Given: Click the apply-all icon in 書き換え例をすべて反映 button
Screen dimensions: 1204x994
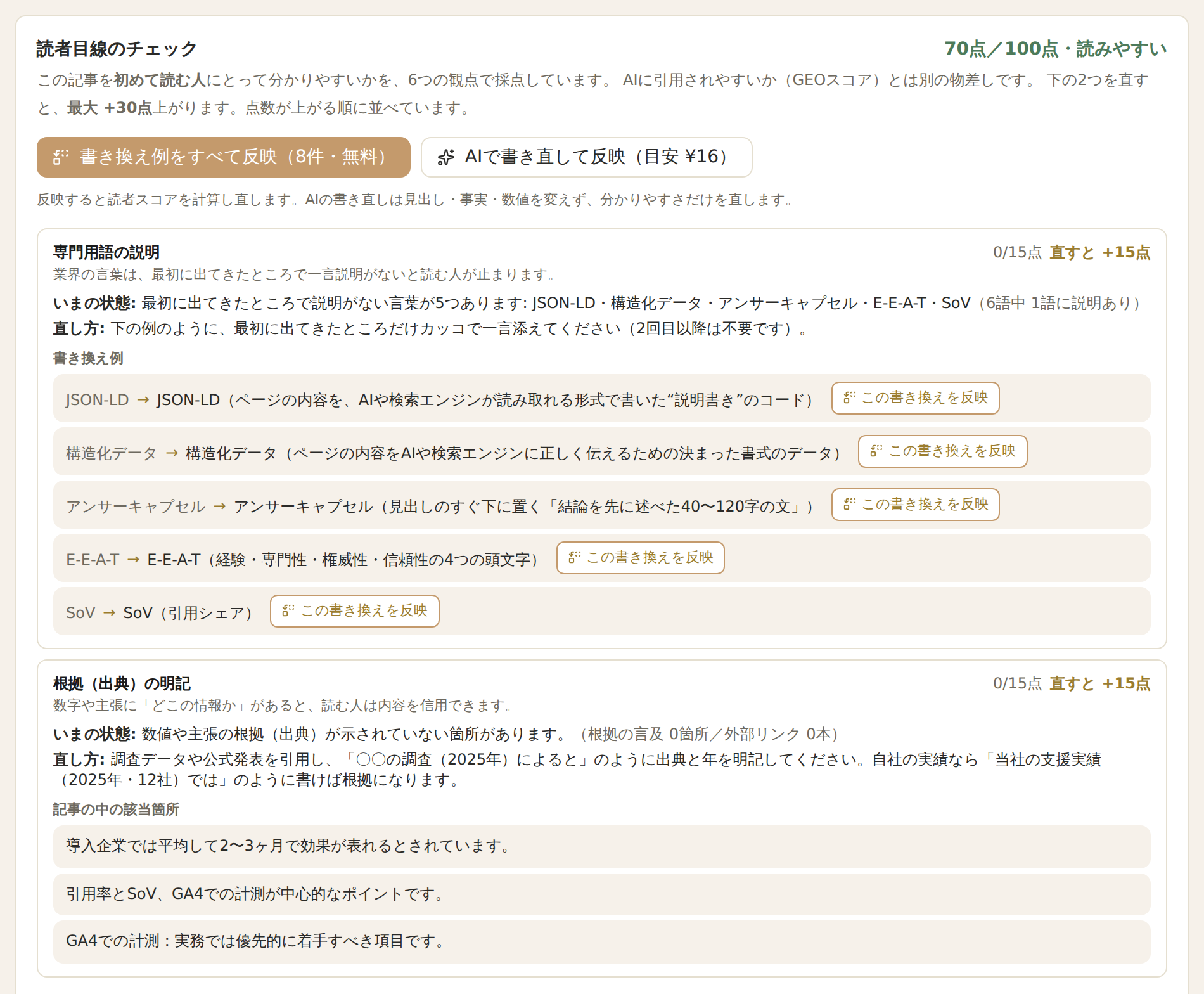Looking at the screenshot, I should tap(61, 157).
